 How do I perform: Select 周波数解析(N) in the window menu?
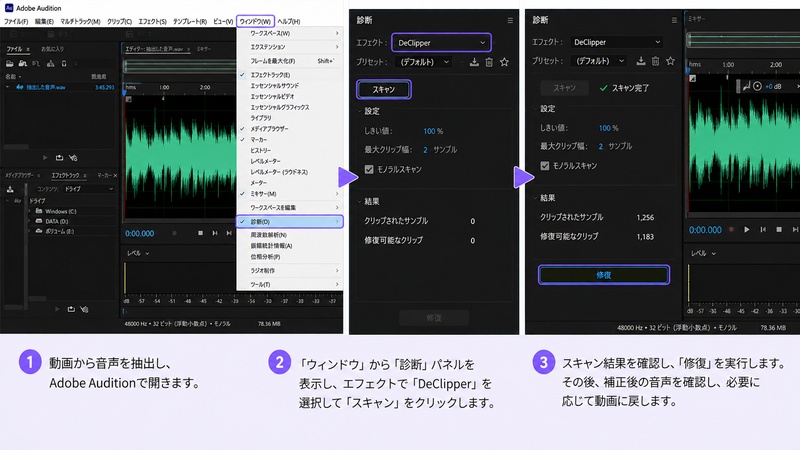point(268,235)
